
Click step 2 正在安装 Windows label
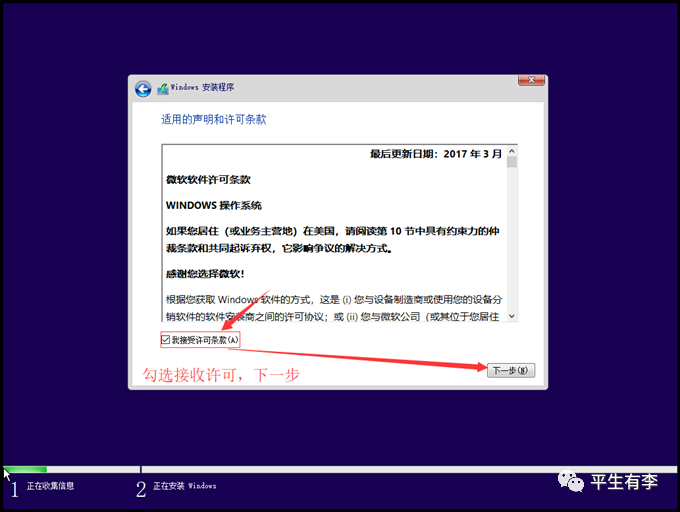(185, 486)
